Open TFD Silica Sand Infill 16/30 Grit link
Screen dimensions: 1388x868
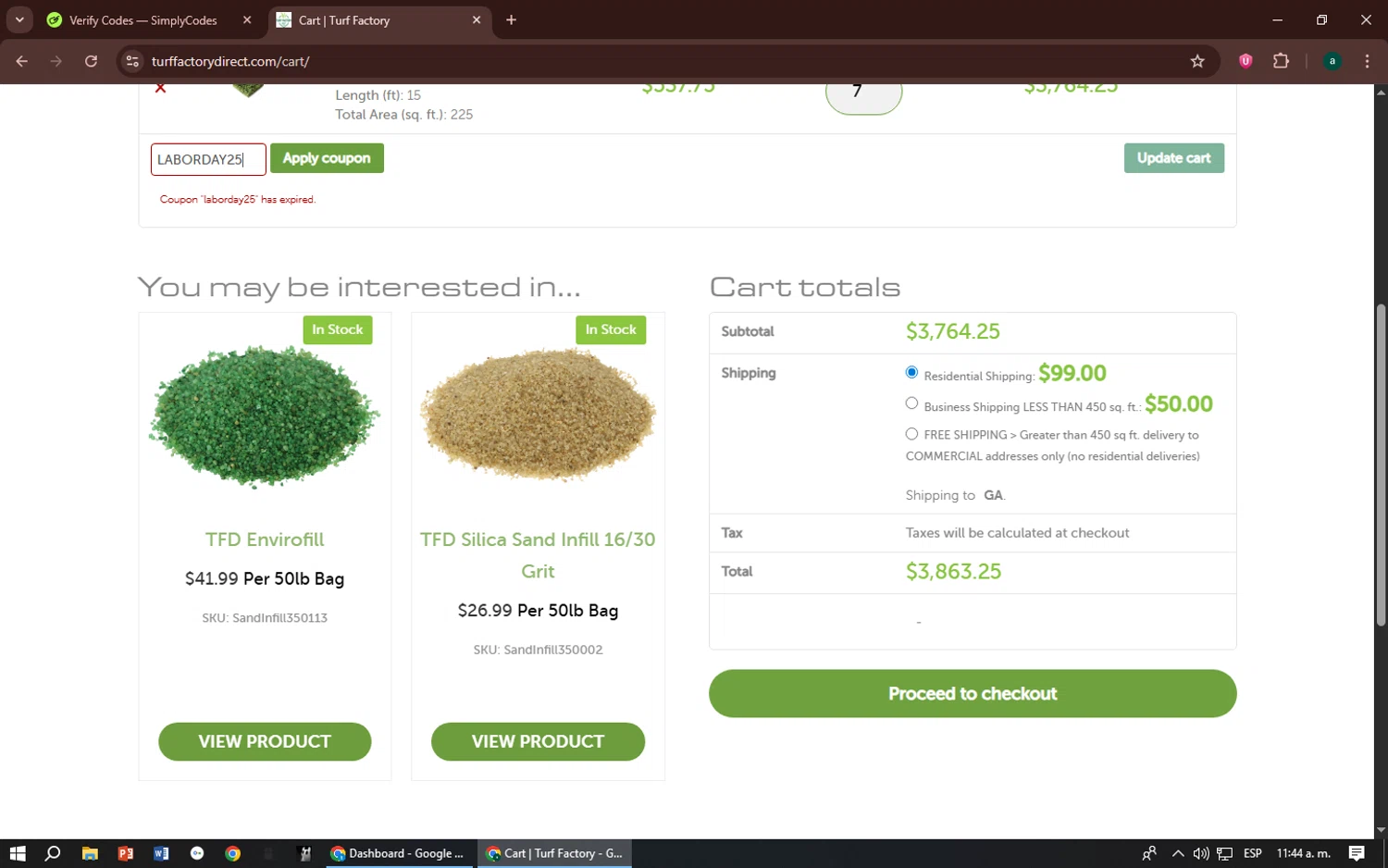coord(538,555)
